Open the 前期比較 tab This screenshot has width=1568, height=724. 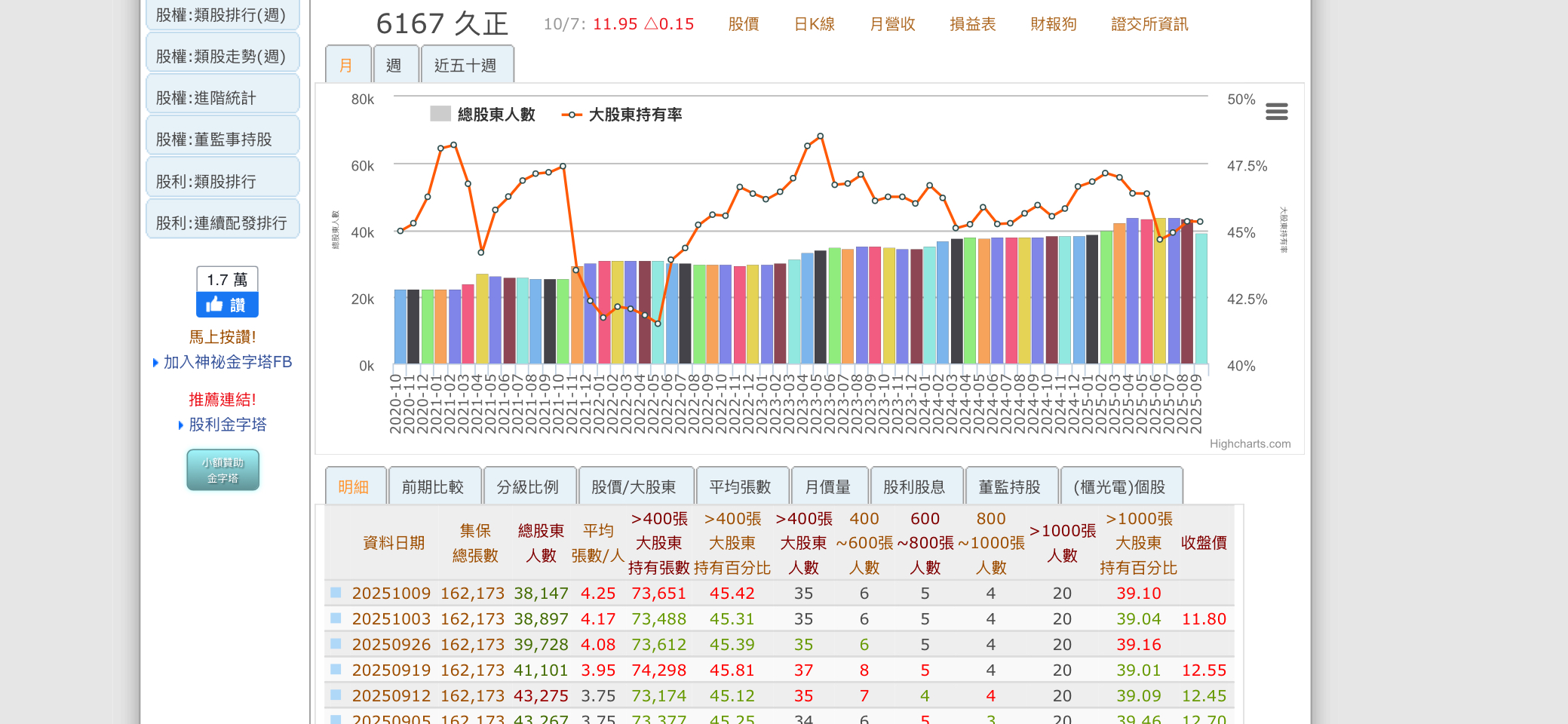pos(433,487)
